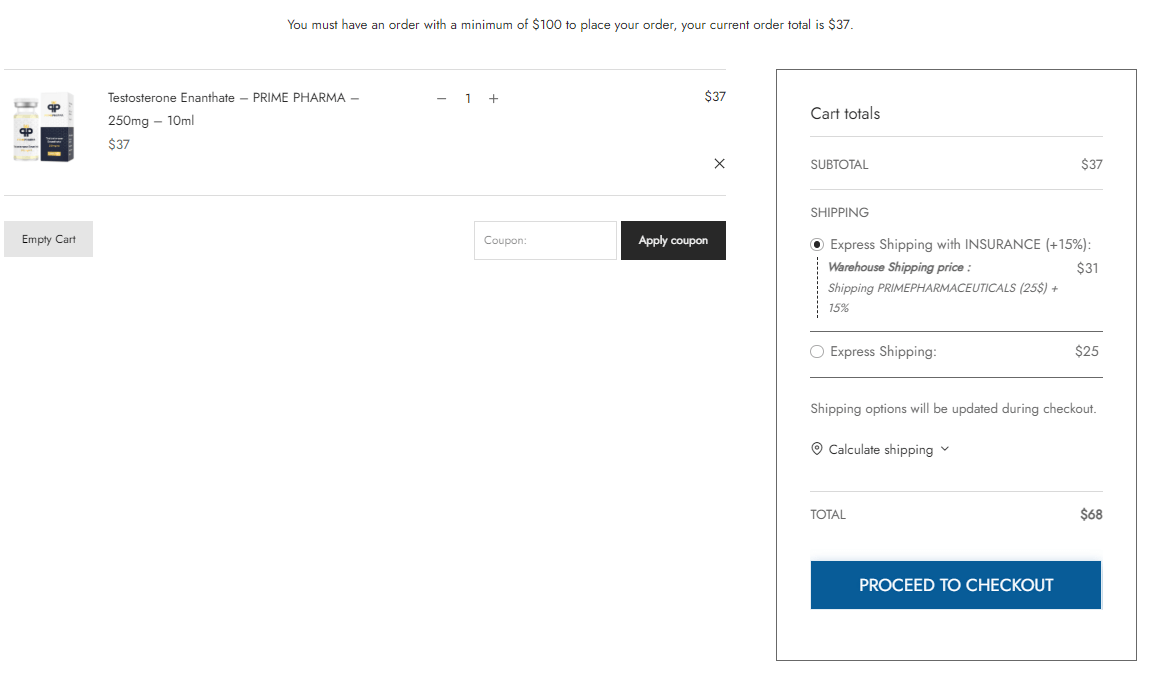This screenshot has height=673, width=1149.
Task: Increase quantity with the plus icon
Action: [493, 98]
